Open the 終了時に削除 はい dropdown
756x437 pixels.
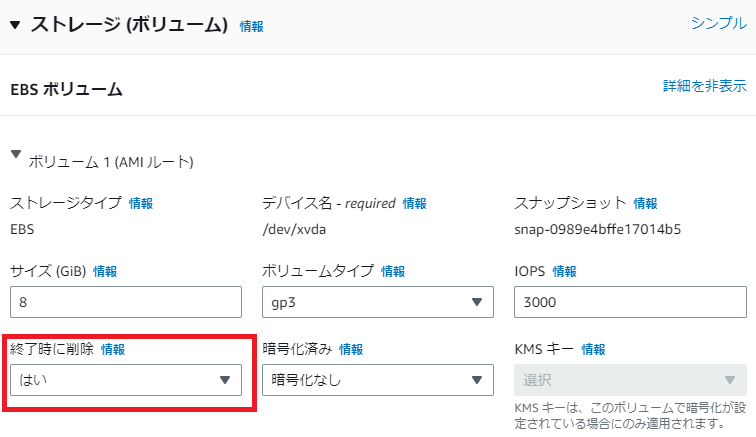click(x=126, y=380)
